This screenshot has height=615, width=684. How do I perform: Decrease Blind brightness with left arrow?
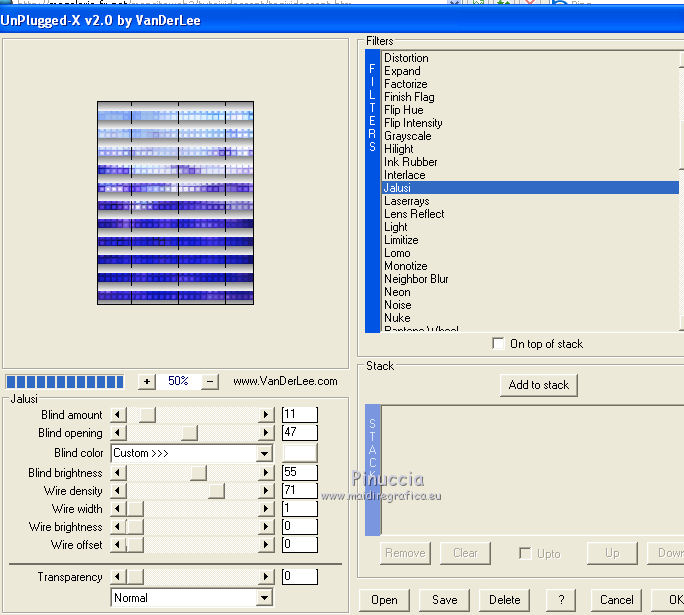[x=118, y=473]
